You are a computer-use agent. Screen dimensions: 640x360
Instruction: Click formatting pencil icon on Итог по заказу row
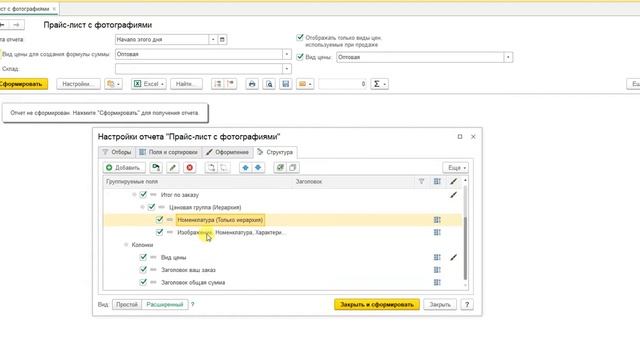click(x=453, y=195)
